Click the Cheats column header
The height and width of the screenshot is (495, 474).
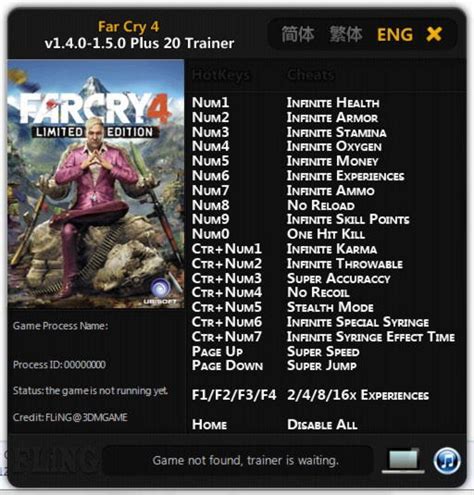coord(311,75)
